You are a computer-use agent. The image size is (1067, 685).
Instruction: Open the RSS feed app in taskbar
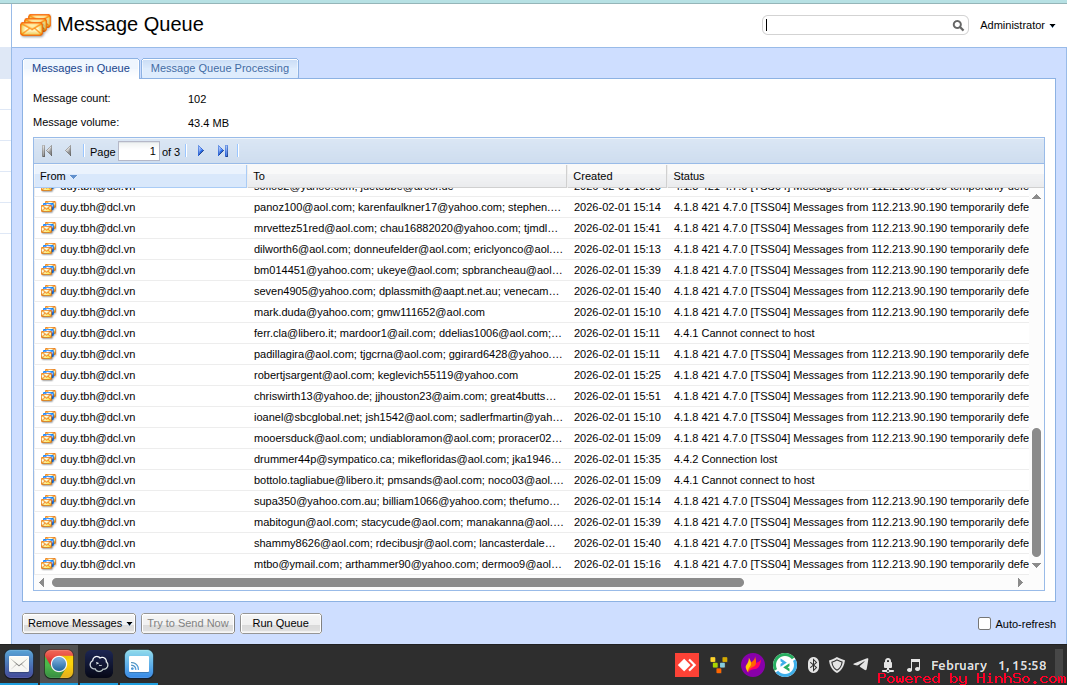pyautogui.click(x=138, y=664)
